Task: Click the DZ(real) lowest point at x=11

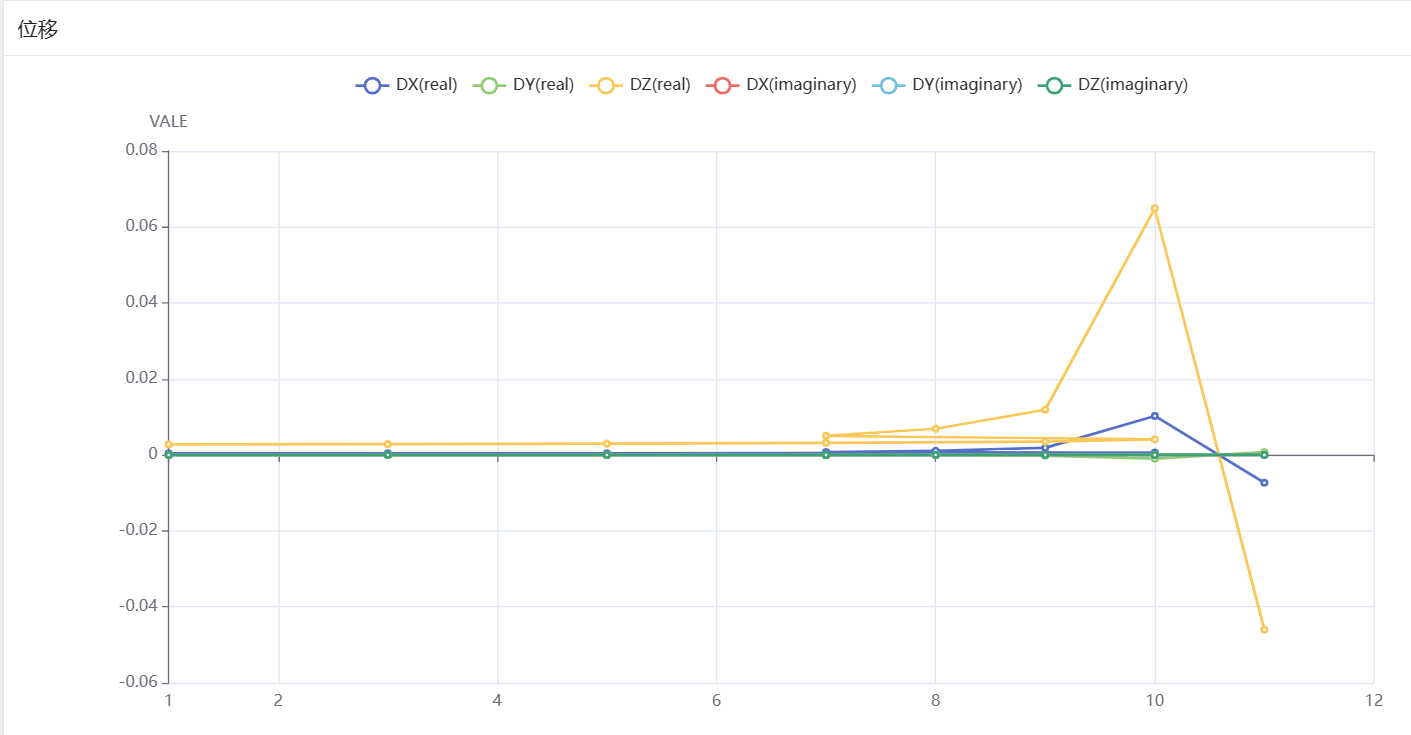Action: point(1264,629)
